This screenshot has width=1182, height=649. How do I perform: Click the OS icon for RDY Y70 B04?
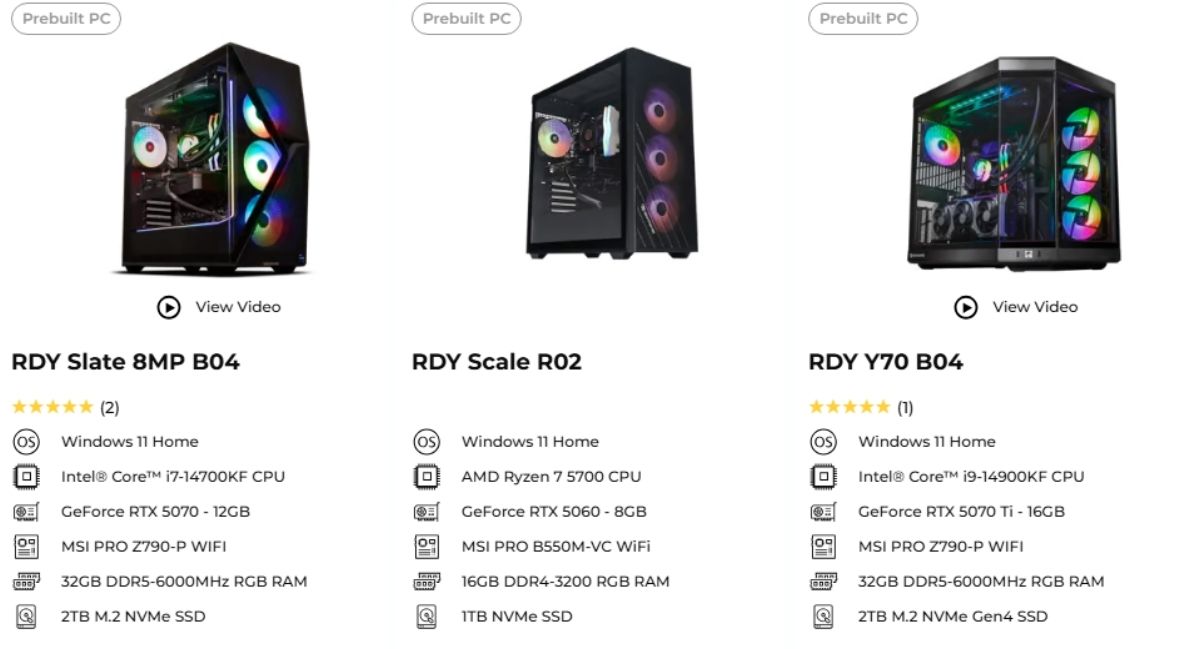click(822, 441)
